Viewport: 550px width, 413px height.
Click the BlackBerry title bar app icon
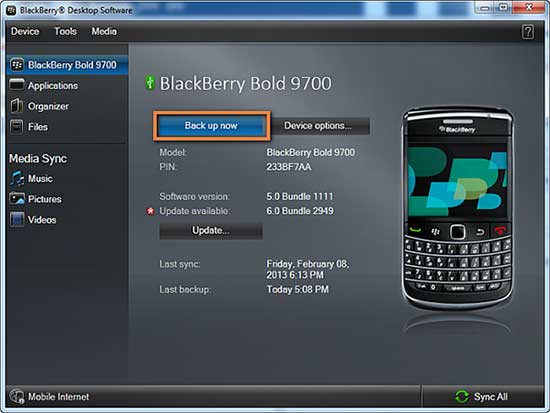[x=11, y=10]
